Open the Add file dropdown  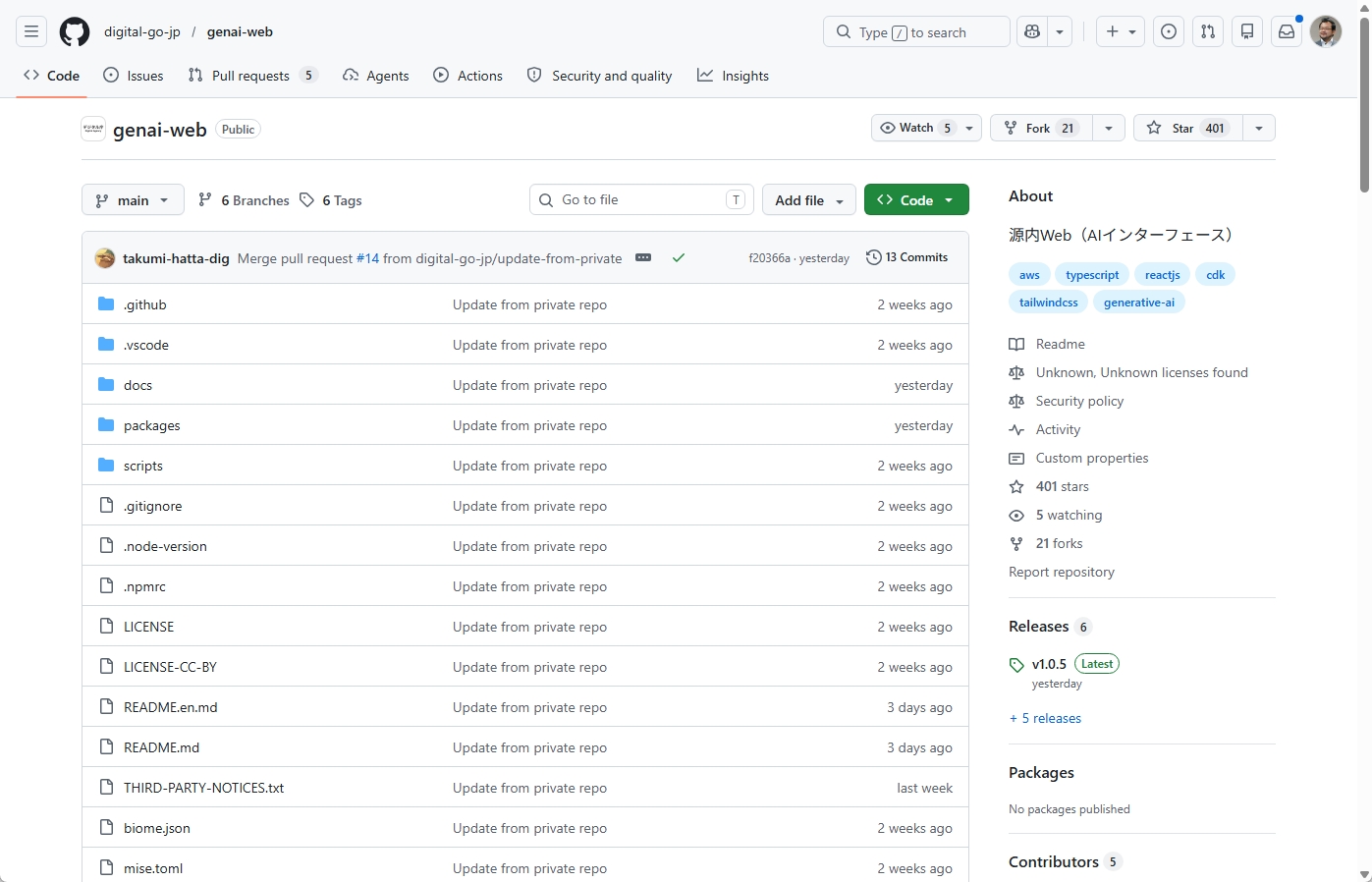coord(809,200)
